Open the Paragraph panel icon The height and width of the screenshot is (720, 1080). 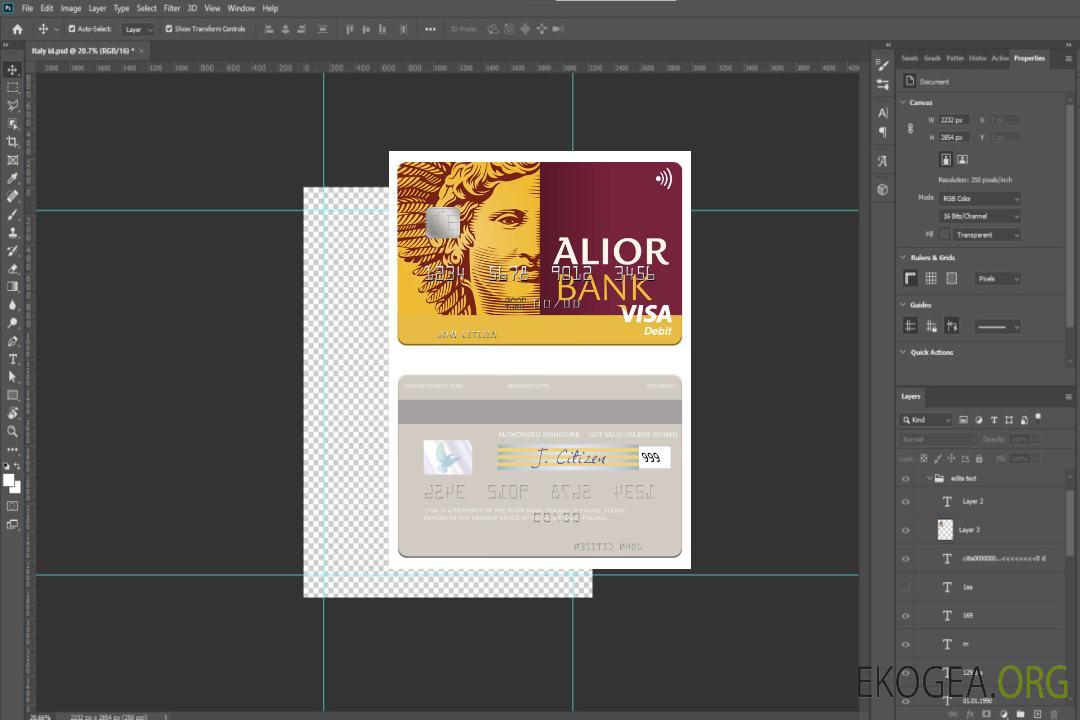(883, 132)
